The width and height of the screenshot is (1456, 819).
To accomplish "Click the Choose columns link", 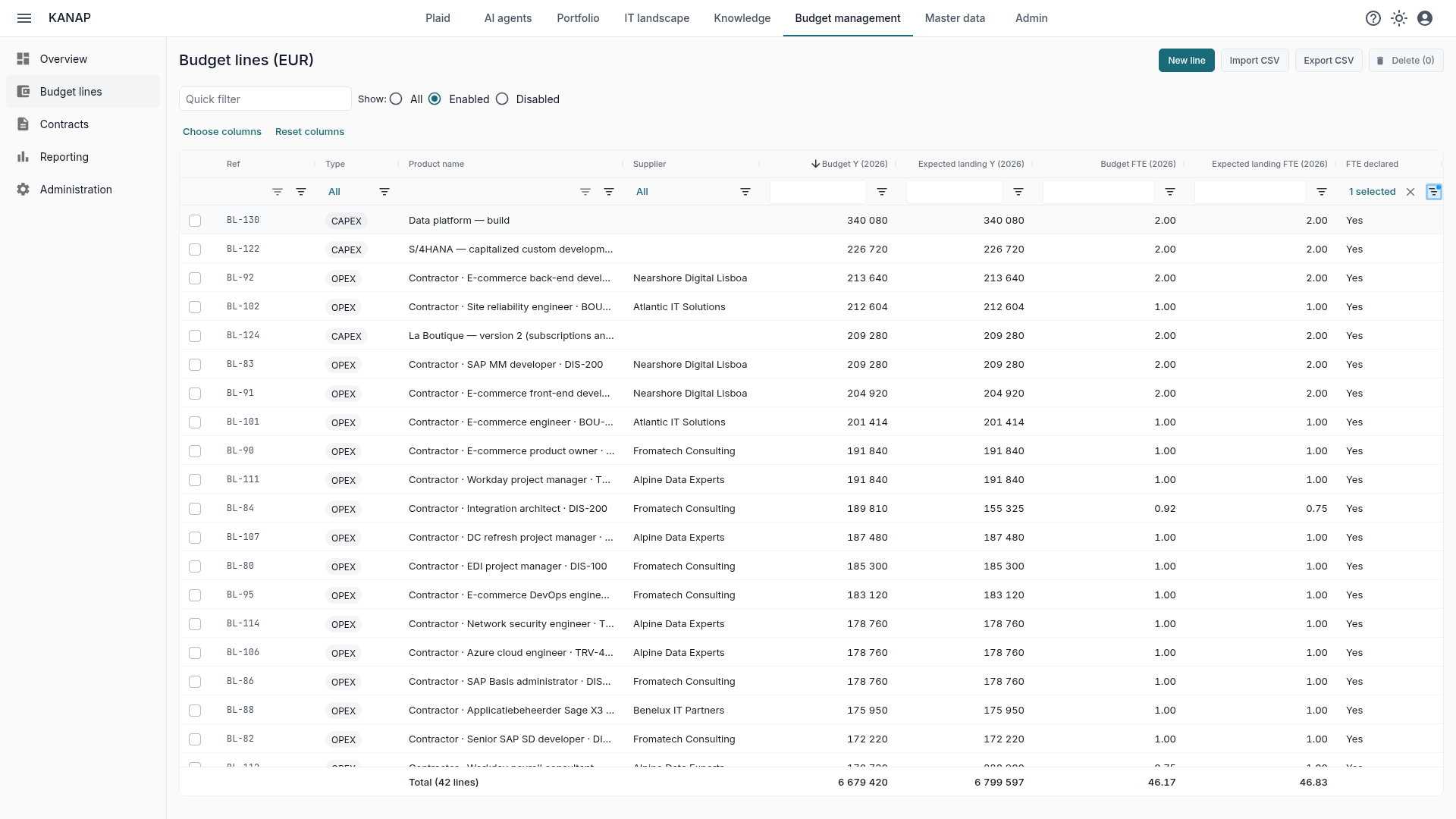I will (222, 132).
